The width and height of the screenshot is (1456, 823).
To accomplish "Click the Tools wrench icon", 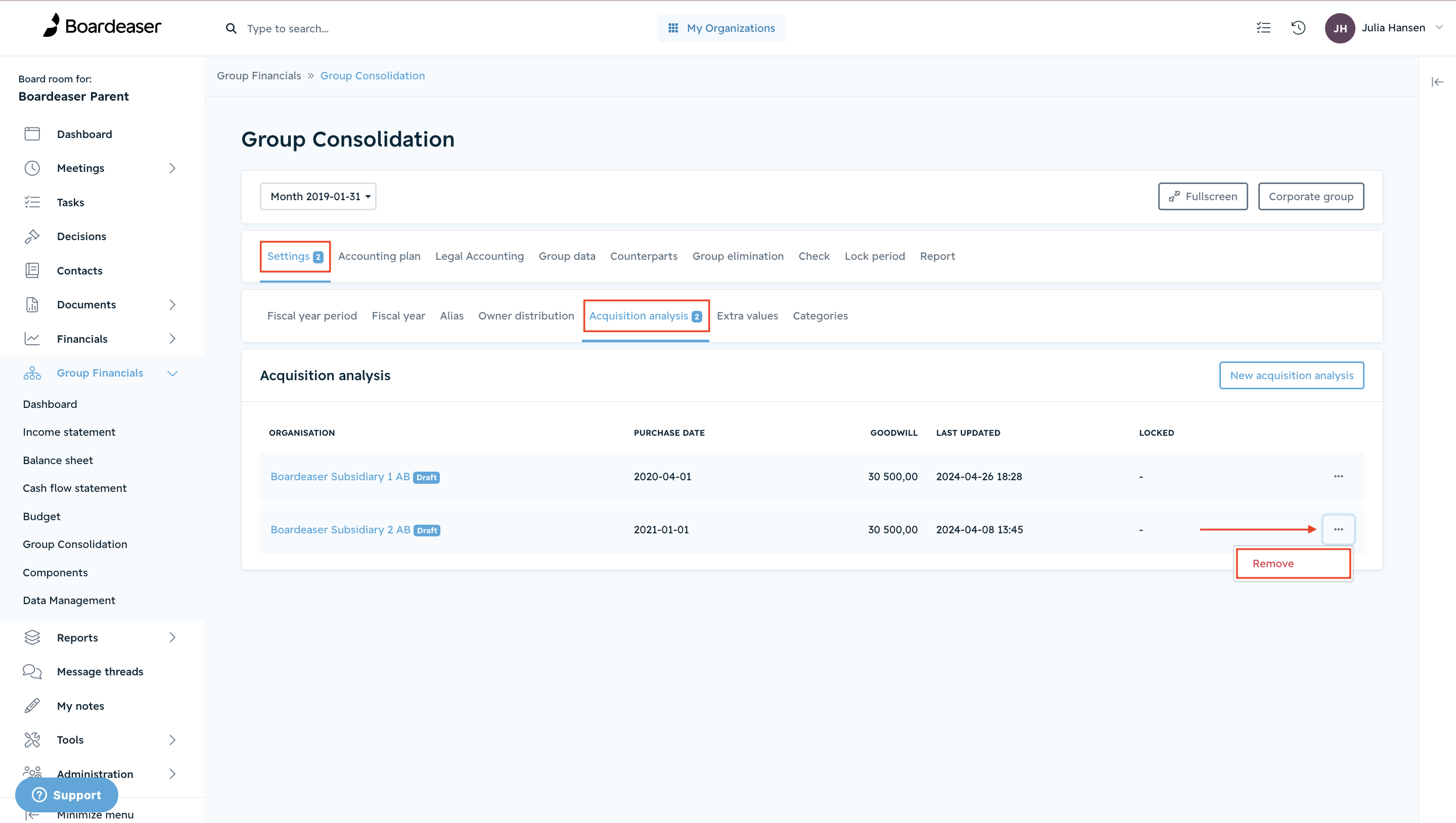I will (32, 740).
